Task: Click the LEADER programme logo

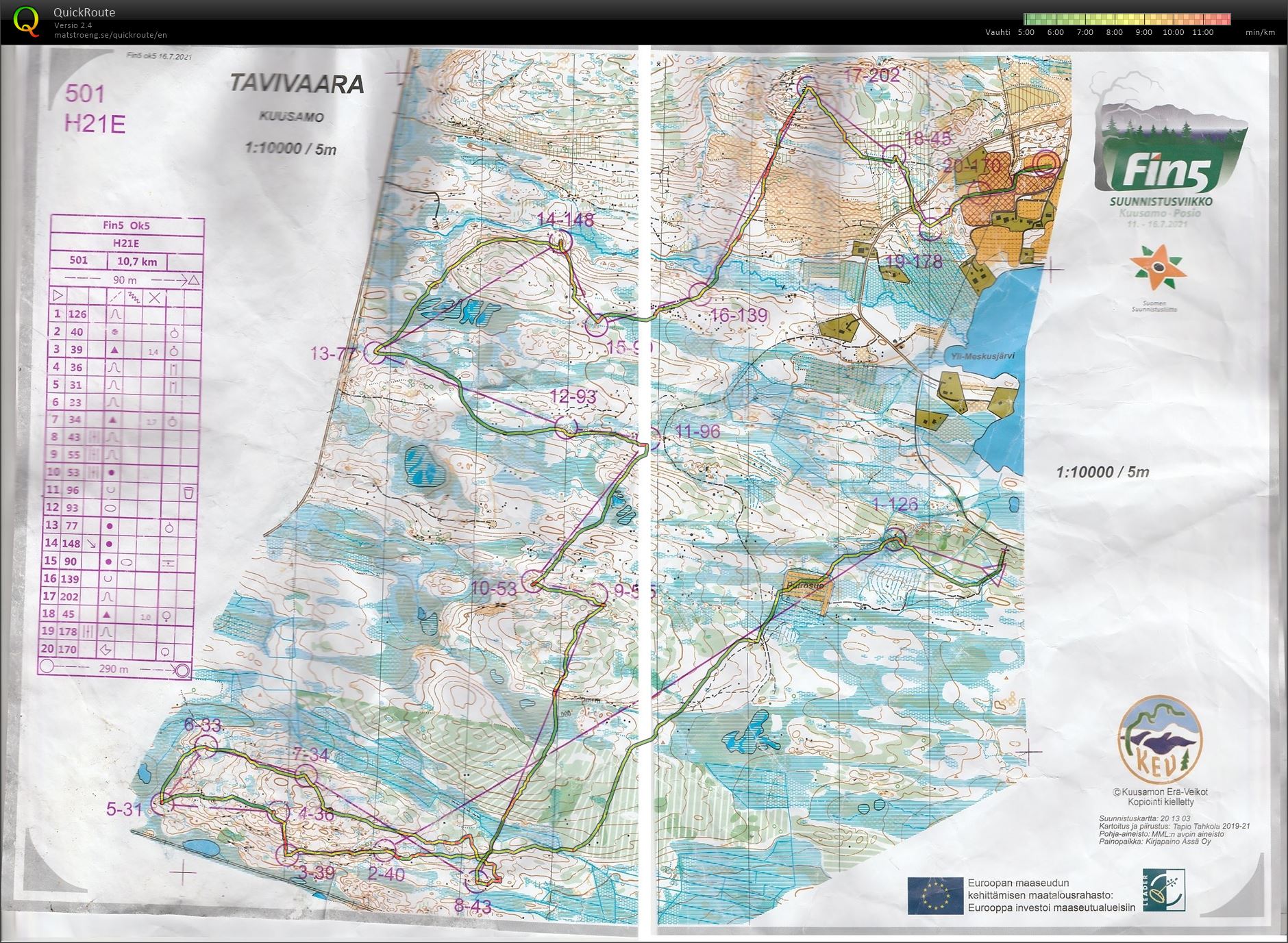Action: point(1163,891)
